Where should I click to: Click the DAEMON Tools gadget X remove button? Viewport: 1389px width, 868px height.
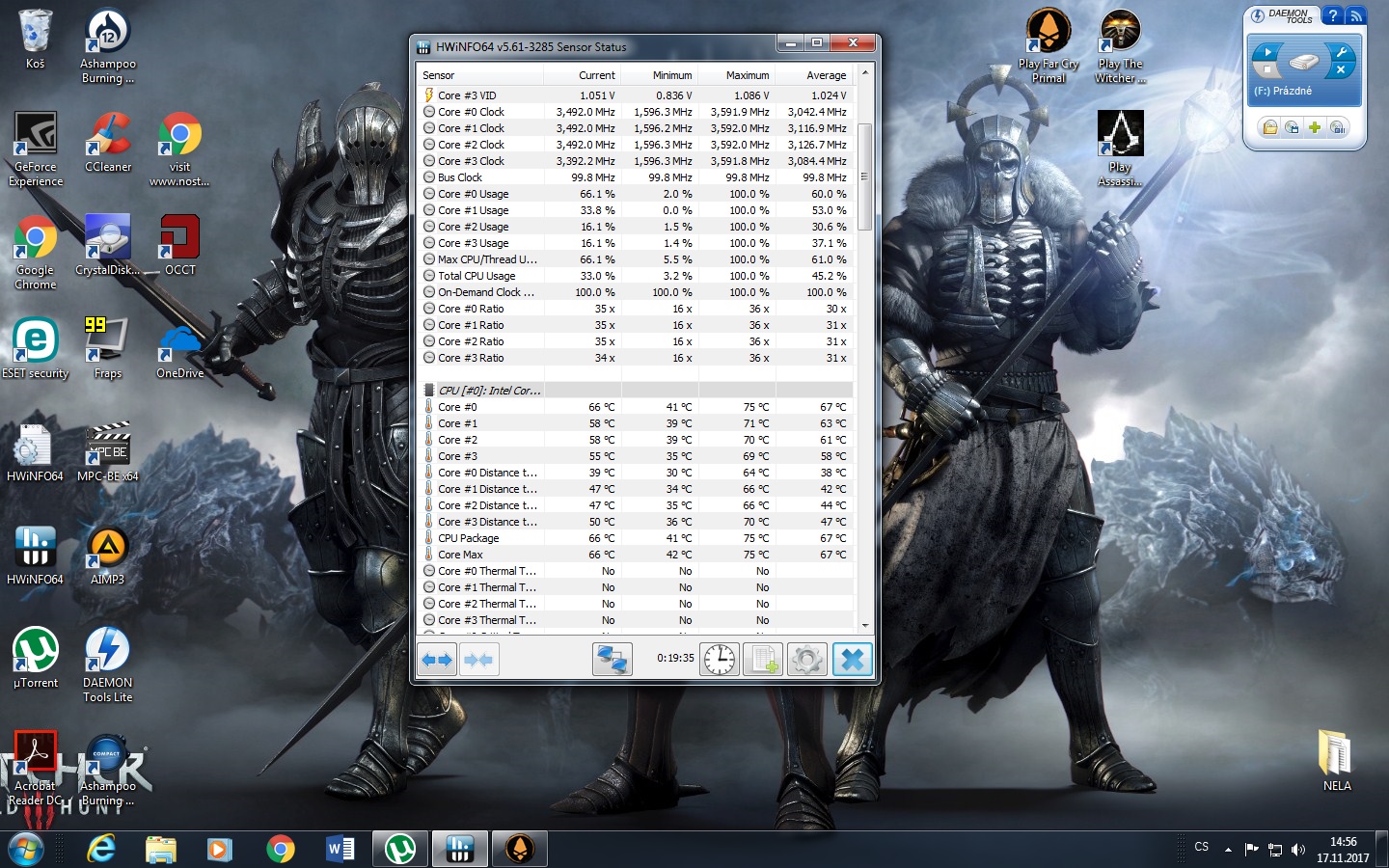1341,70
